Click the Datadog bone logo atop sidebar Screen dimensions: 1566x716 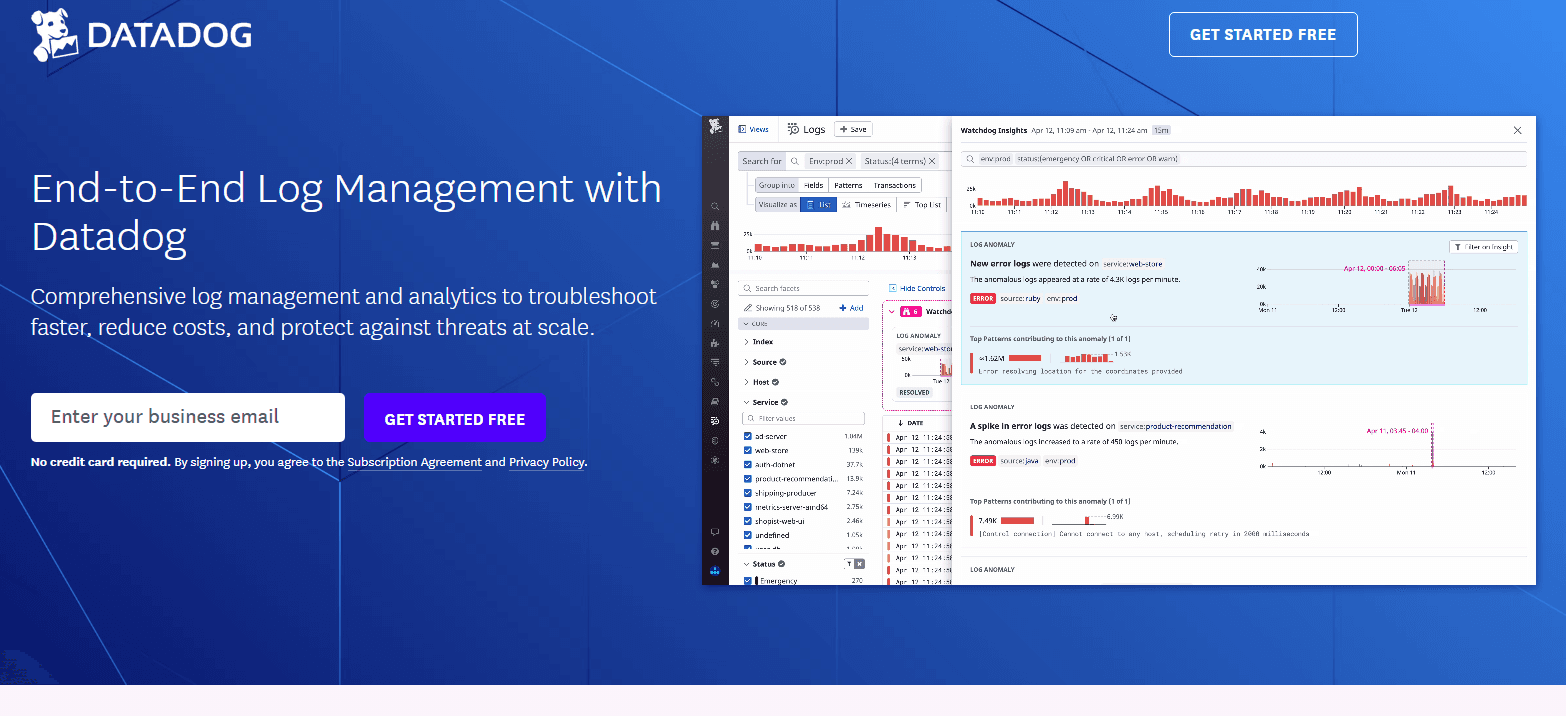[715, 126]
